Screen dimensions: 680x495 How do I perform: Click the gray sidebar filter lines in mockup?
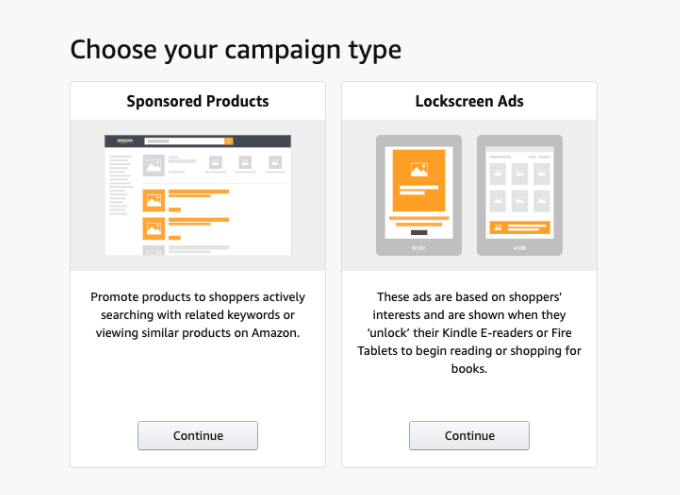pyautogui.click(x=121, y=184)
